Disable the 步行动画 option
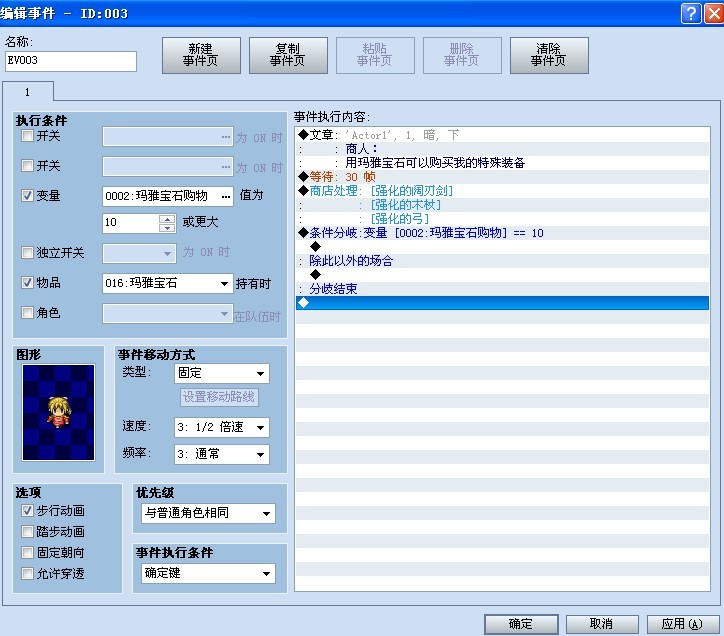The image size is (724, 636). 27,510
